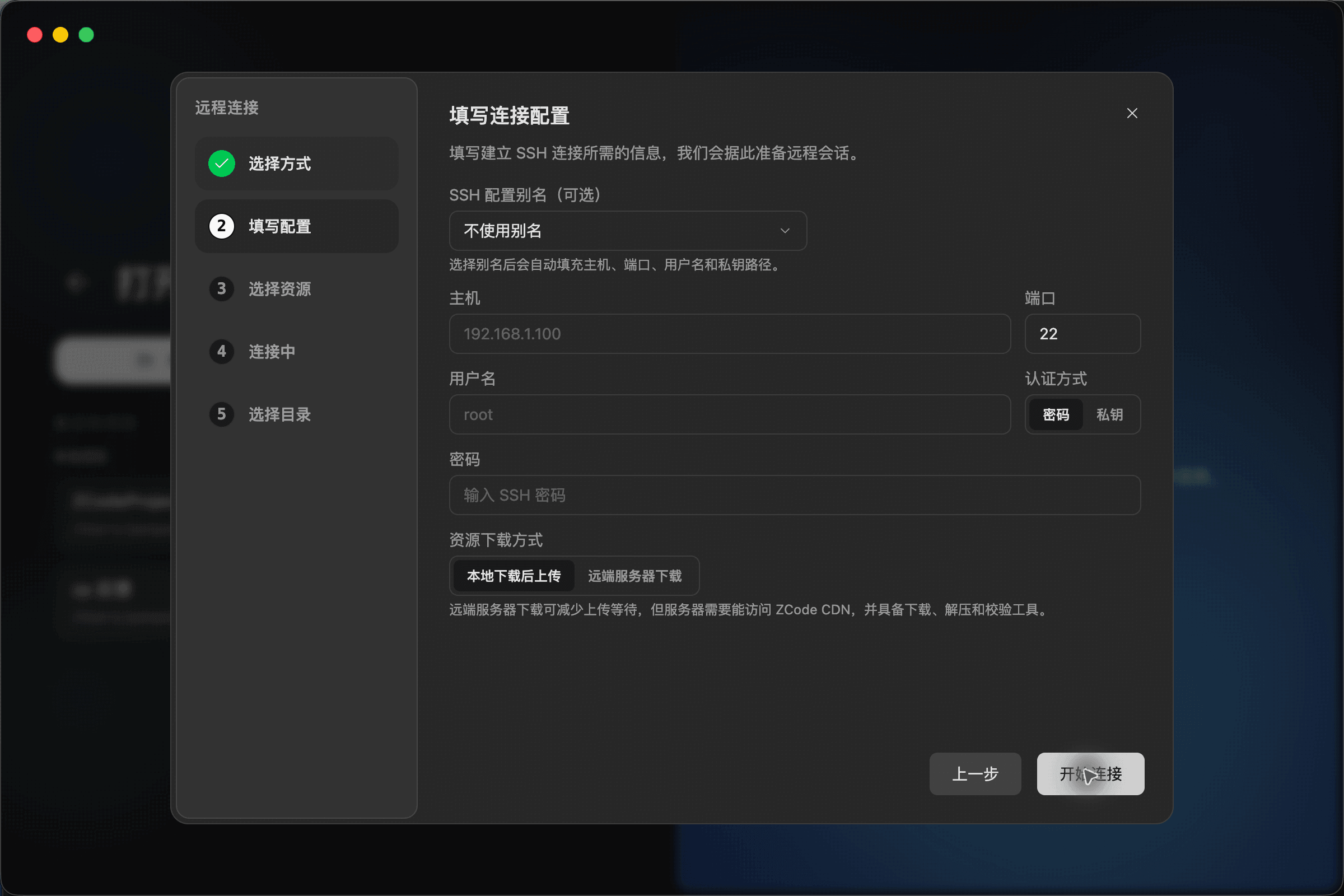Open the 选择资源 step

click(x=297, y=288)
